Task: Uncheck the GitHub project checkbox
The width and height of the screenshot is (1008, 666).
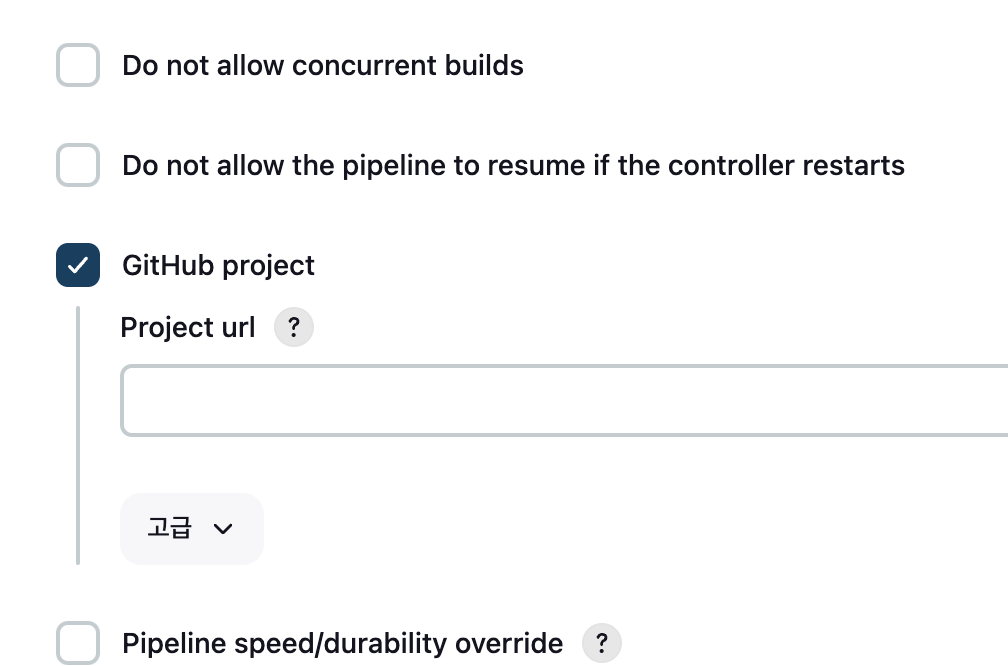Action: point(78,265)
